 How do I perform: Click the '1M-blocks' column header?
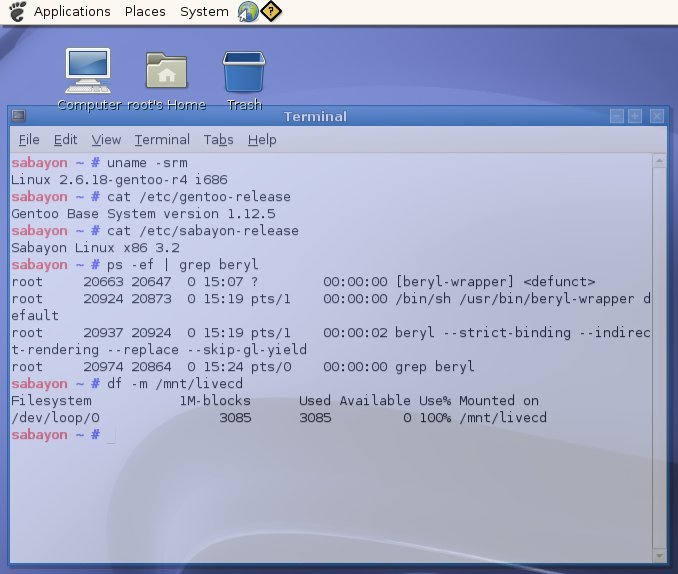pos(215,401)
